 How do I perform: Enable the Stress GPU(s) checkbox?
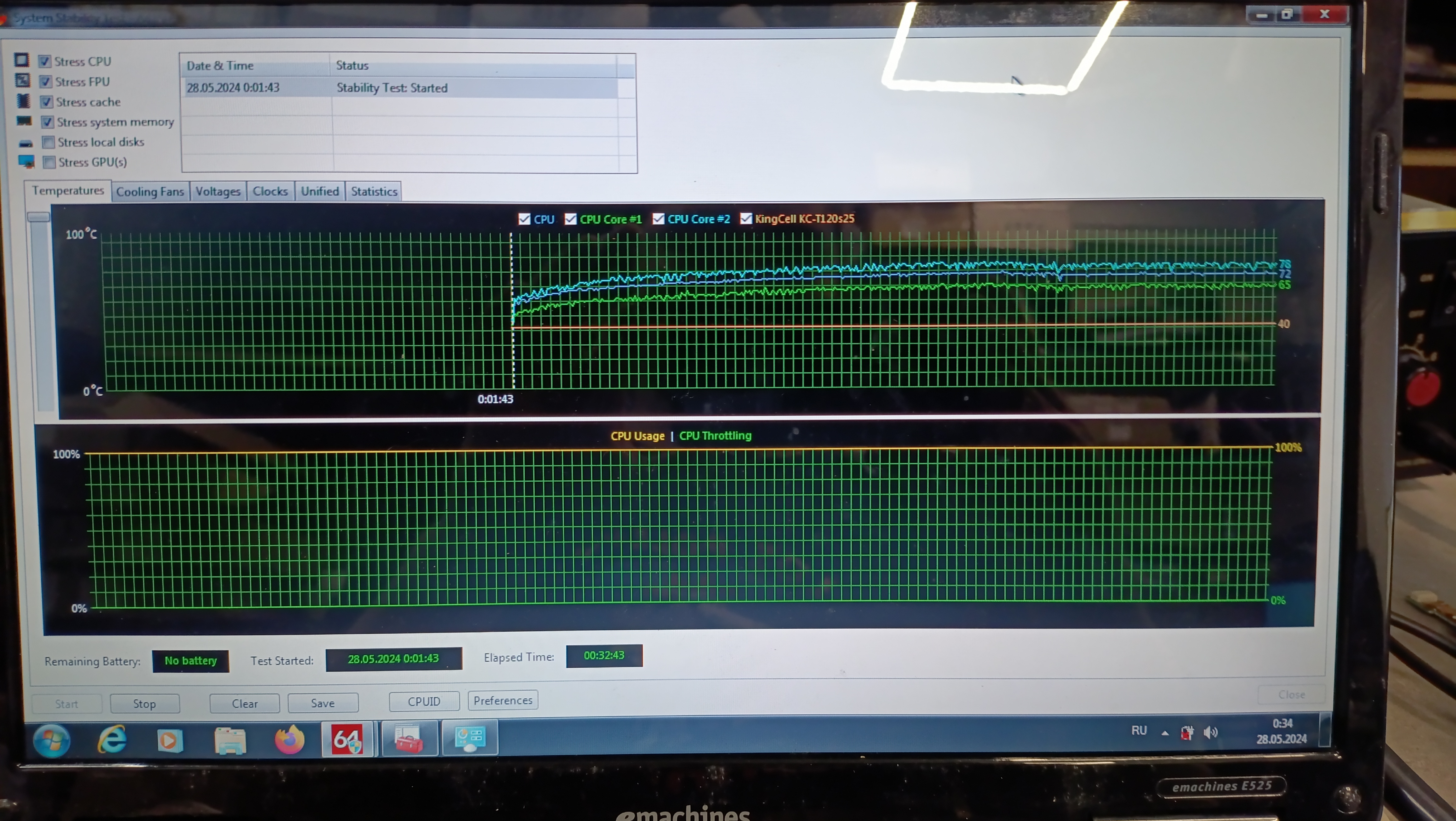[49, 162]
